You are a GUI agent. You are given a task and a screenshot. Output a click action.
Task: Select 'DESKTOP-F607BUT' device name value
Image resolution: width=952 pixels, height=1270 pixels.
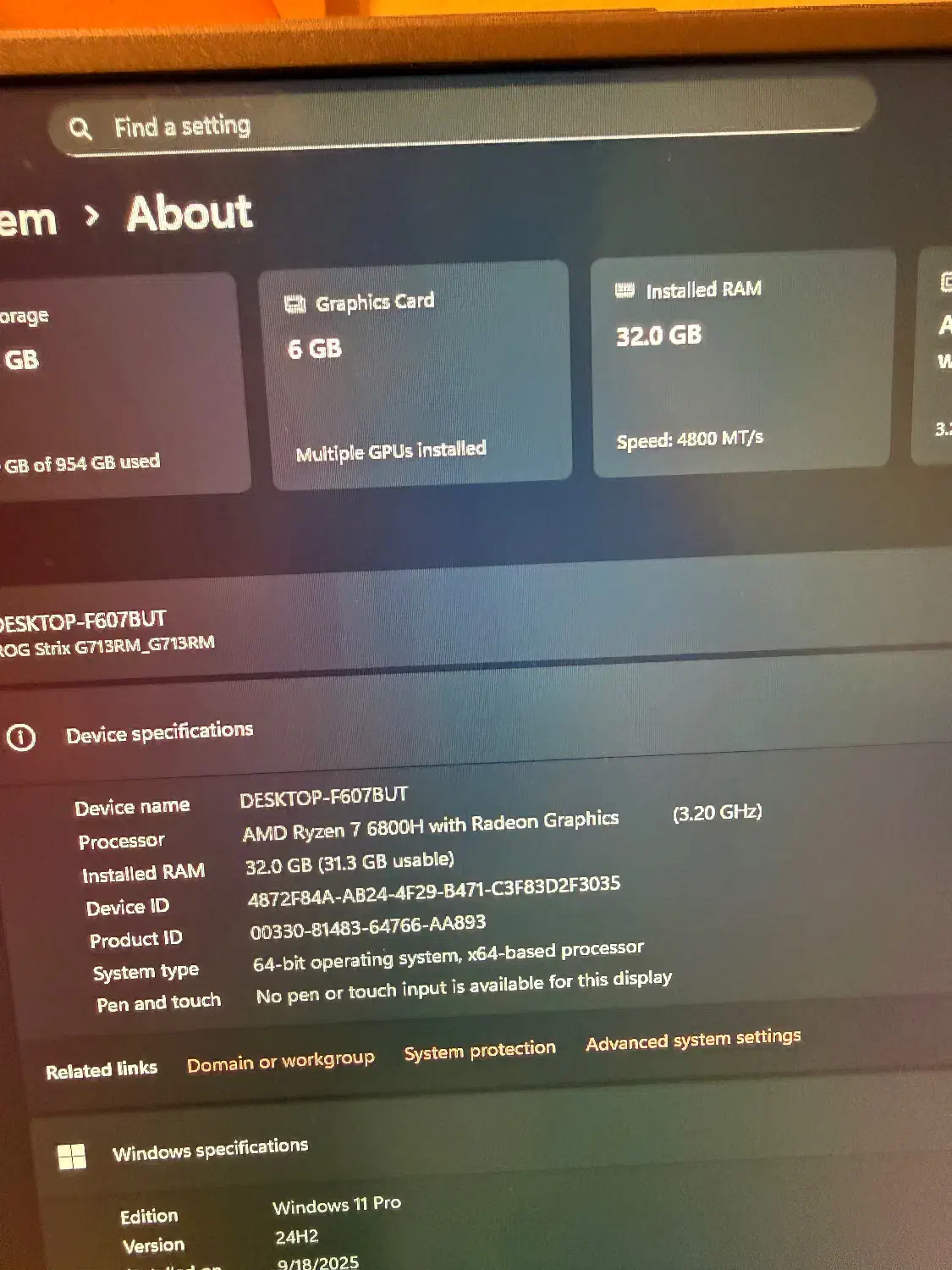[x=323, y=797]
